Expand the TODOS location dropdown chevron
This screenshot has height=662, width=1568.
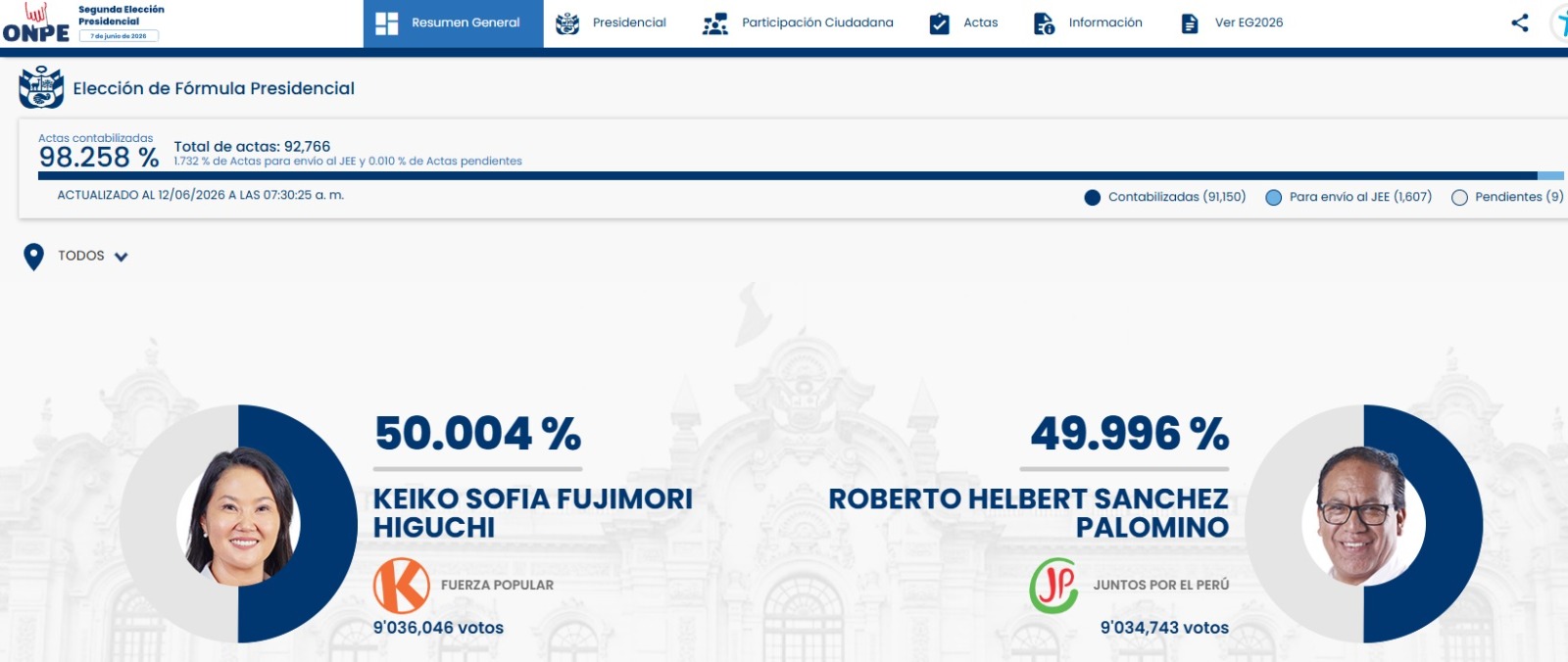click(x=122, y=258)
